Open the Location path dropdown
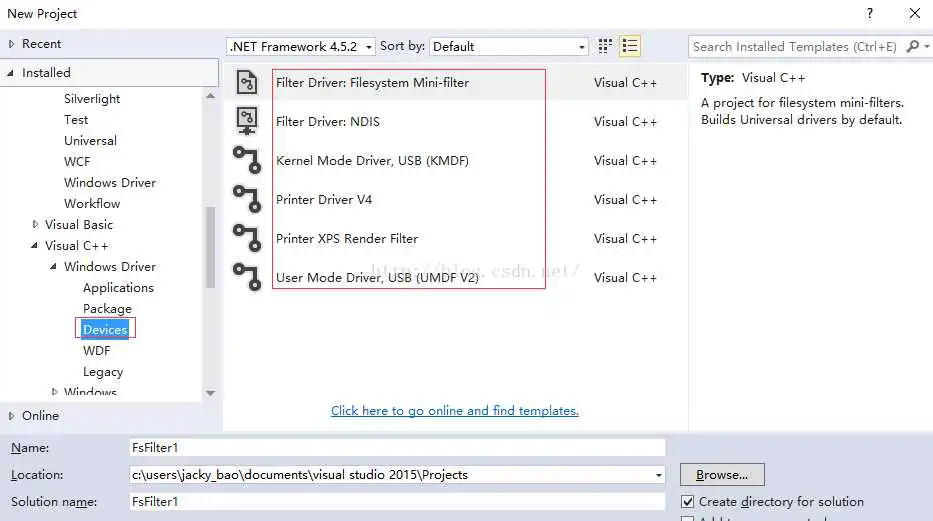Viewport: 933px width, 521px height. (x=658, y=475)
